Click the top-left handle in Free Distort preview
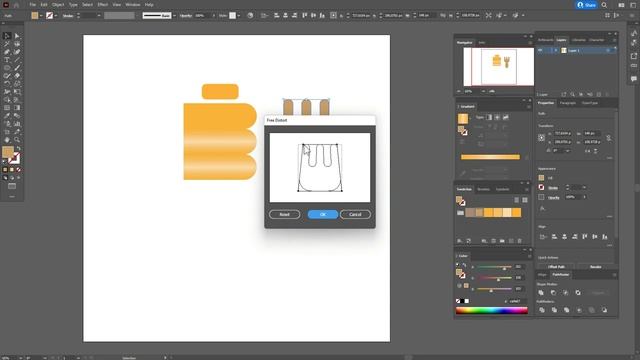The width and height of the screenshot is (640, 360). (303, 144)
